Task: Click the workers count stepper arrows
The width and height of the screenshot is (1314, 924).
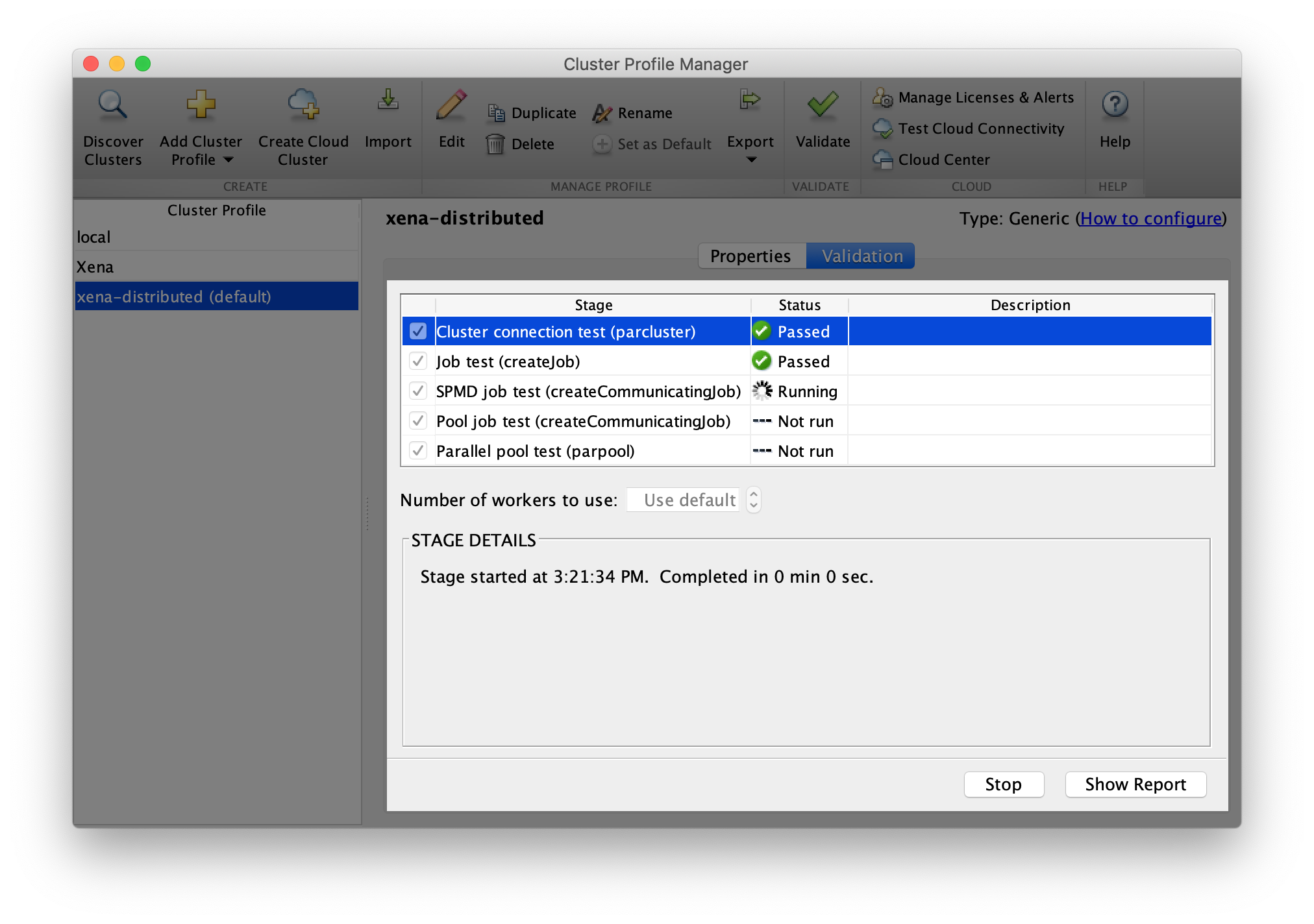Action: click(x=754, y=500)
